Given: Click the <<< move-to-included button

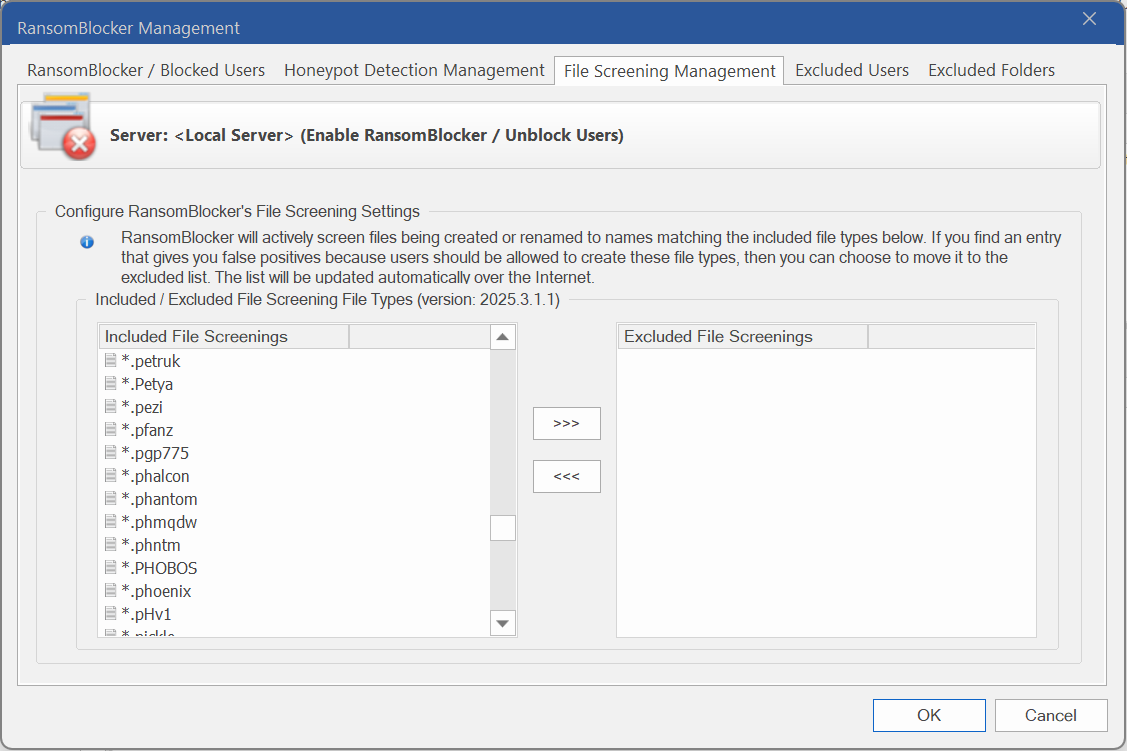Looking at the screenshot, I should [566, 476].
